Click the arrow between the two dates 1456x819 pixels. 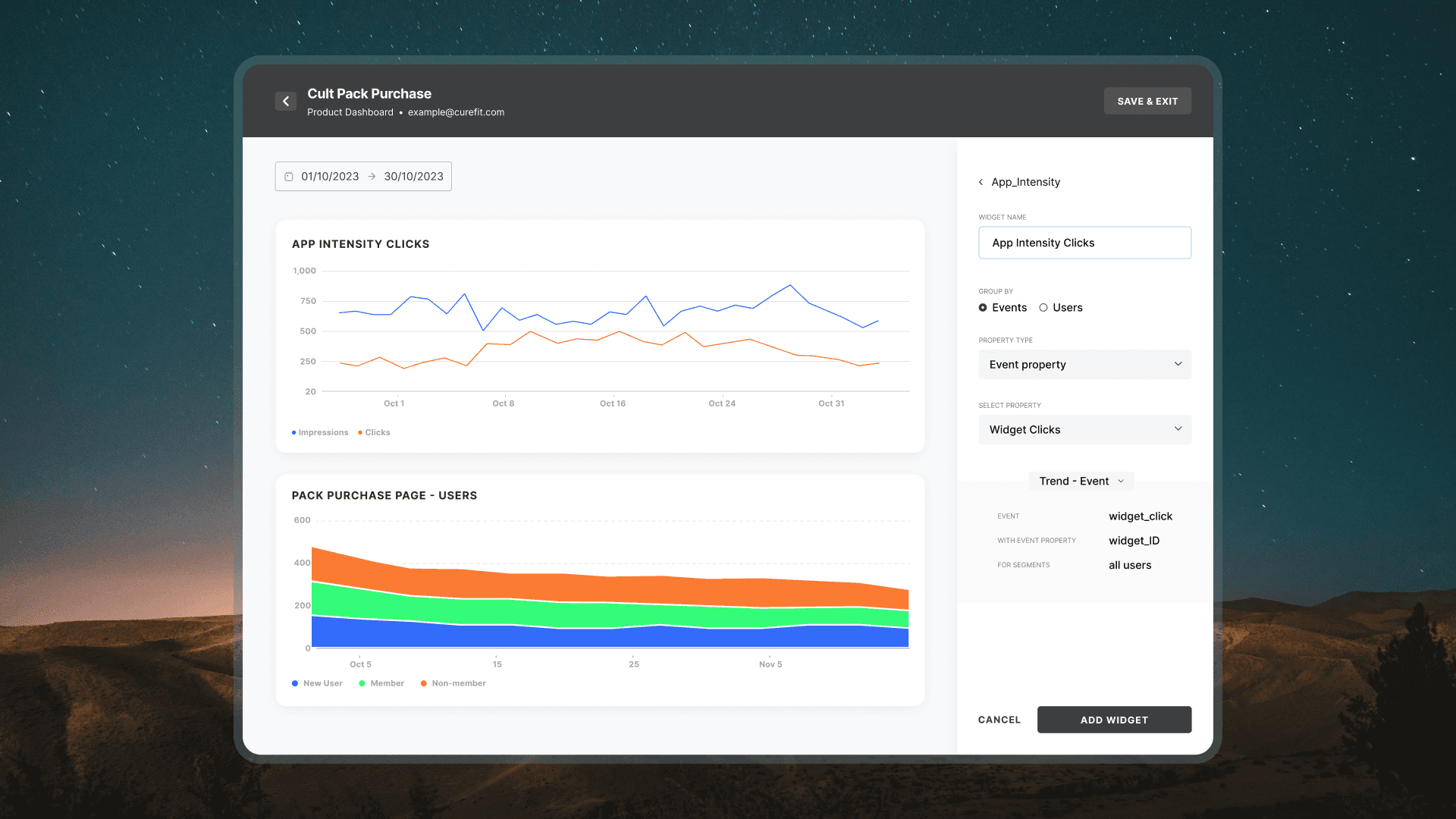pos(372,177)
